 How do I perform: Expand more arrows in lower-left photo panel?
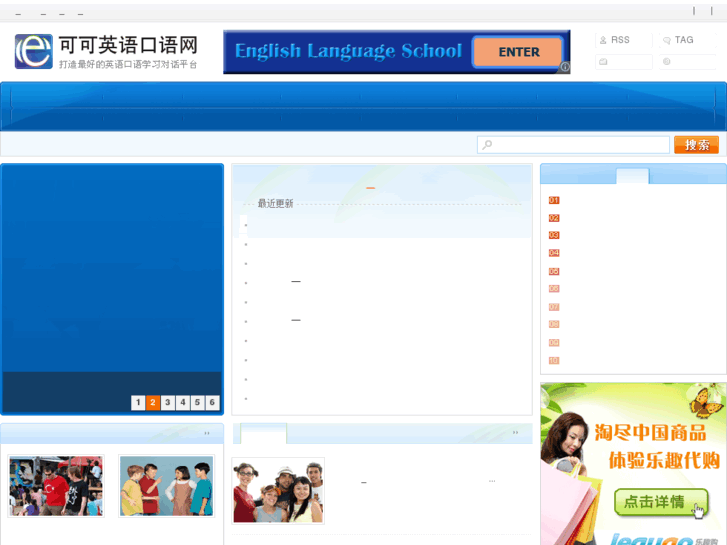click(207, 433)
